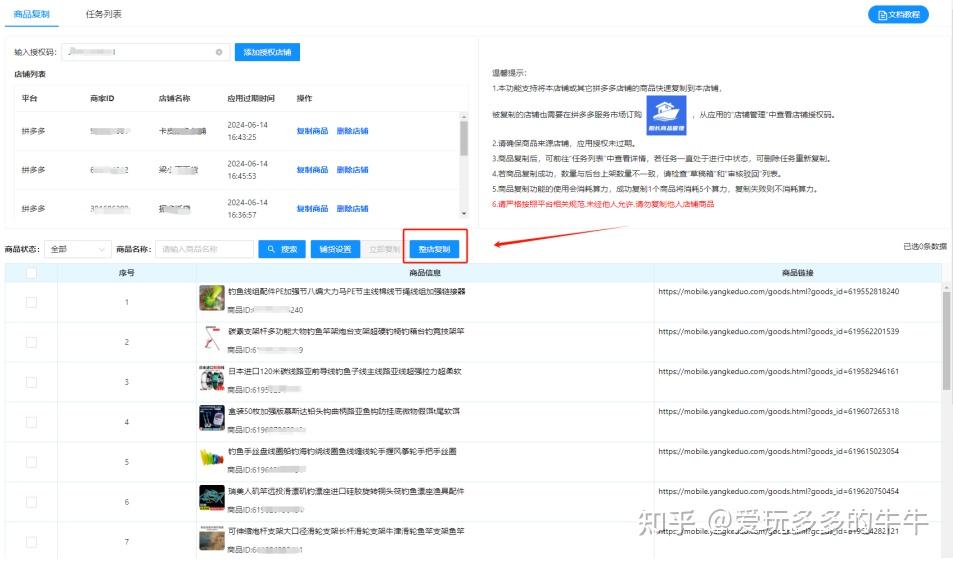Click 复制商品 link in the first store row
The height and width of the screenshot is (561, 953).
[x=312, y=131]
